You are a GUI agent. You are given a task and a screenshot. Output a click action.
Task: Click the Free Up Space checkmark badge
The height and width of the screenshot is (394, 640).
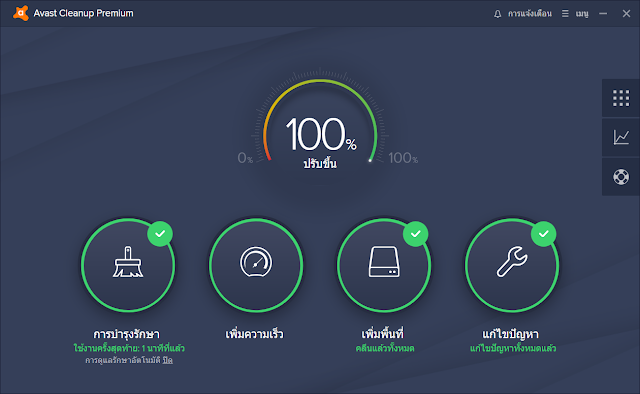click(416, 234)
